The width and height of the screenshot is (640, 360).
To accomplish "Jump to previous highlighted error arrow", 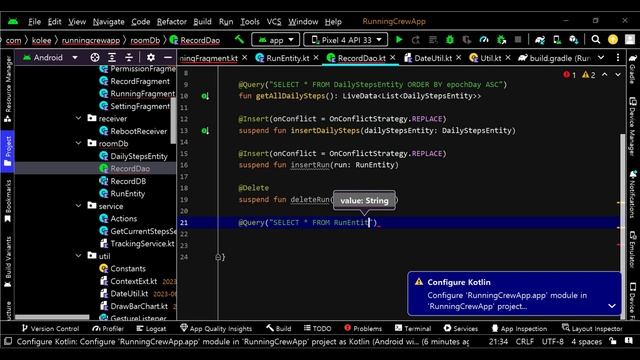I will [x=604, y=75].
